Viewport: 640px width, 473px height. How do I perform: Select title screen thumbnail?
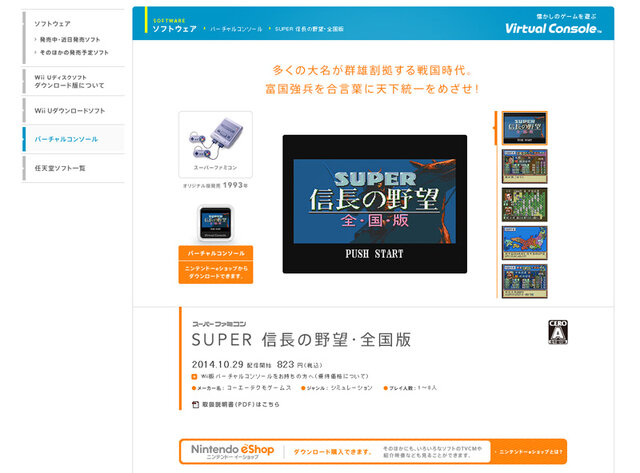coord(524,128)
